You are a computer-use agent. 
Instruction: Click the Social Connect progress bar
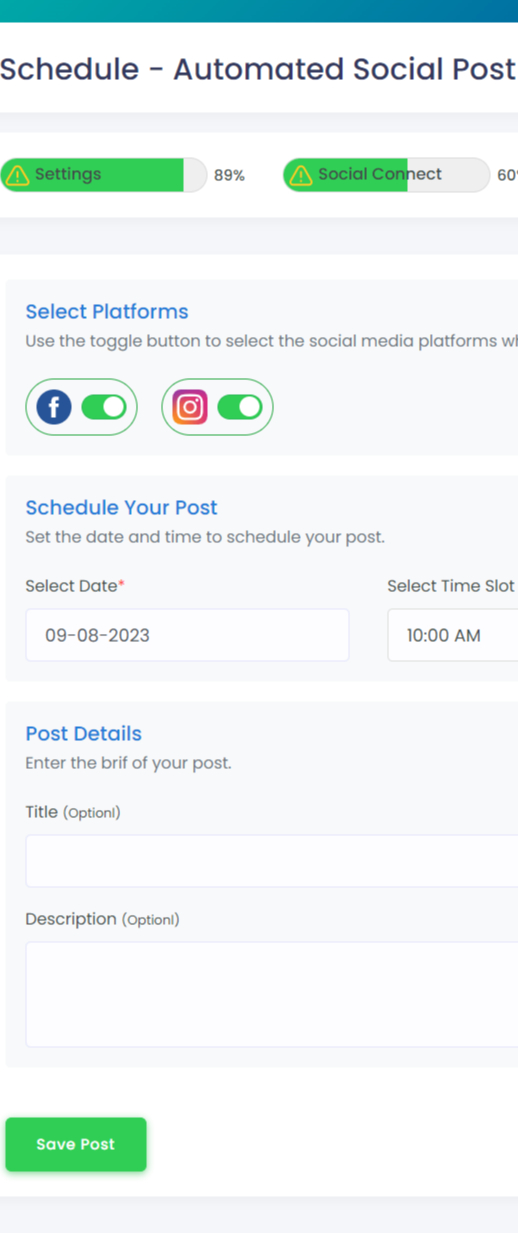point(387,175)
